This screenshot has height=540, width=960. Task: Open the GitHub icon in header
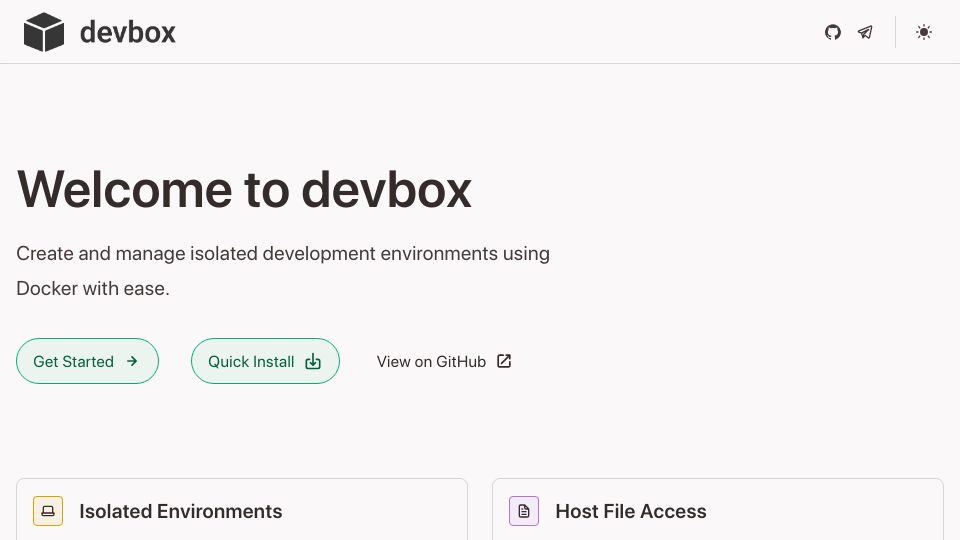point(833,32)
